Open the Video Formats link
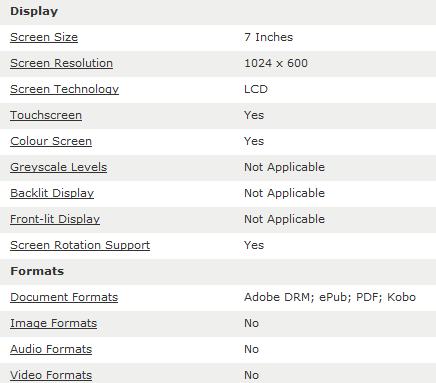Screen dimensions: 436x383 [51, 375]
